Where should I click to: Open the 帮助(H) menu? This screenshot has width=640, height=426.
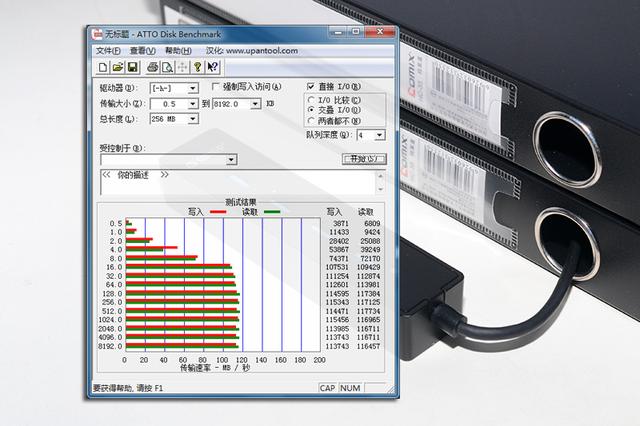pos(178,51)
